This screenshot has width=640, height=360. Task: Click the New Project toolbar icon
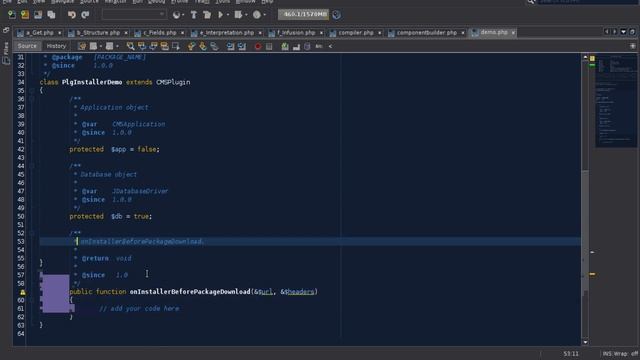(25, 15)
